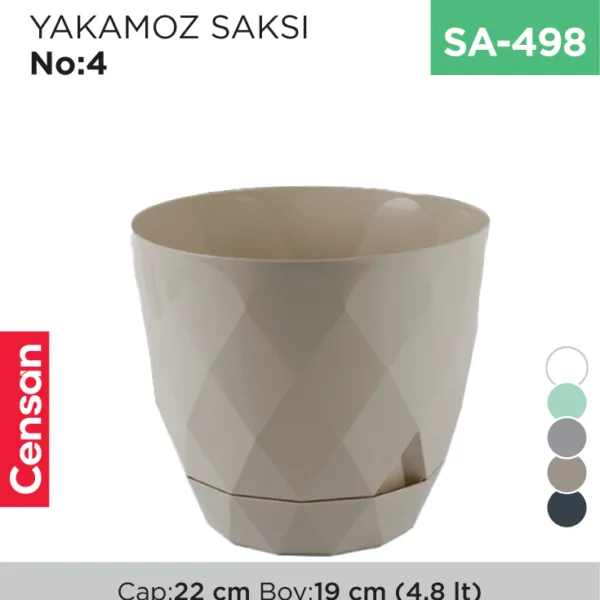Click the YAKAMOZ SAKSI product title
This screenshot has width=600, height=600.
tap(169, 28)
